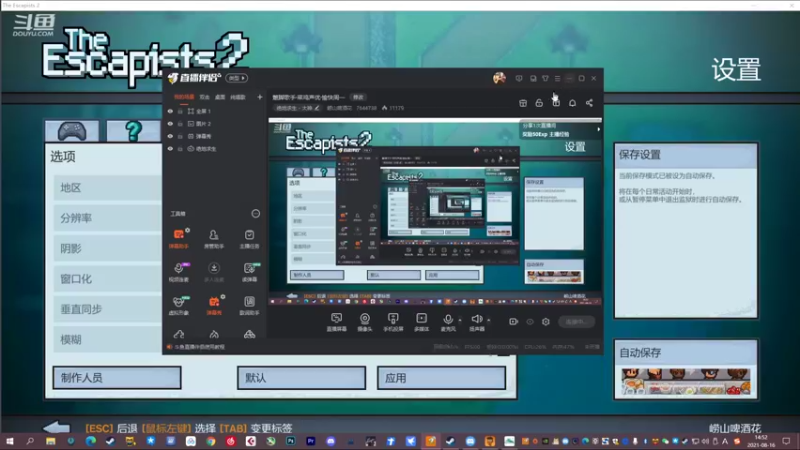The width and height of the screenshot is (800, 450).
Task: Switch to the fourth scene tab
Action: click(238, 97)
